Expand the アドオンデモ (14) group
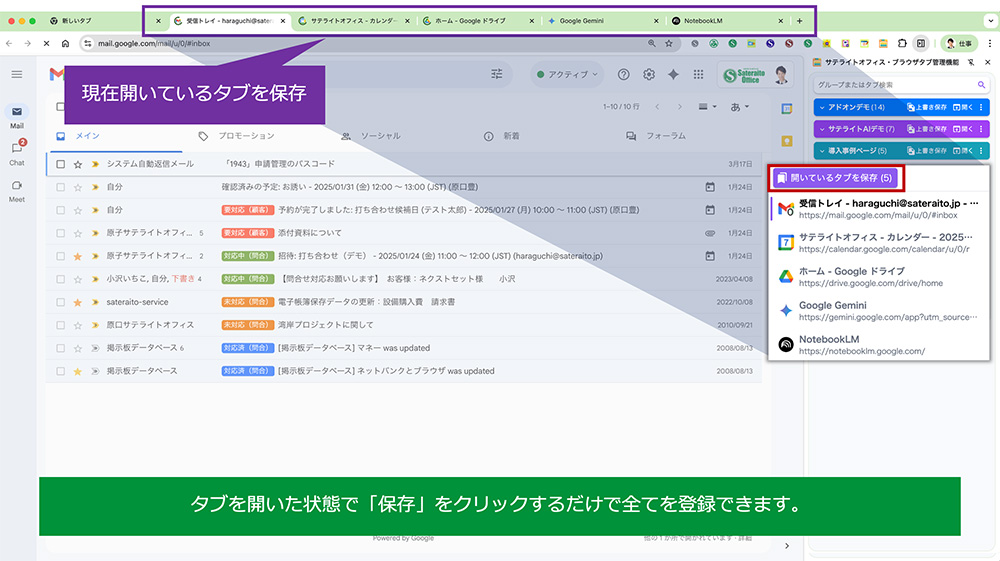The width and height of the screenshot is (1000, 561). tap(822, 107)
